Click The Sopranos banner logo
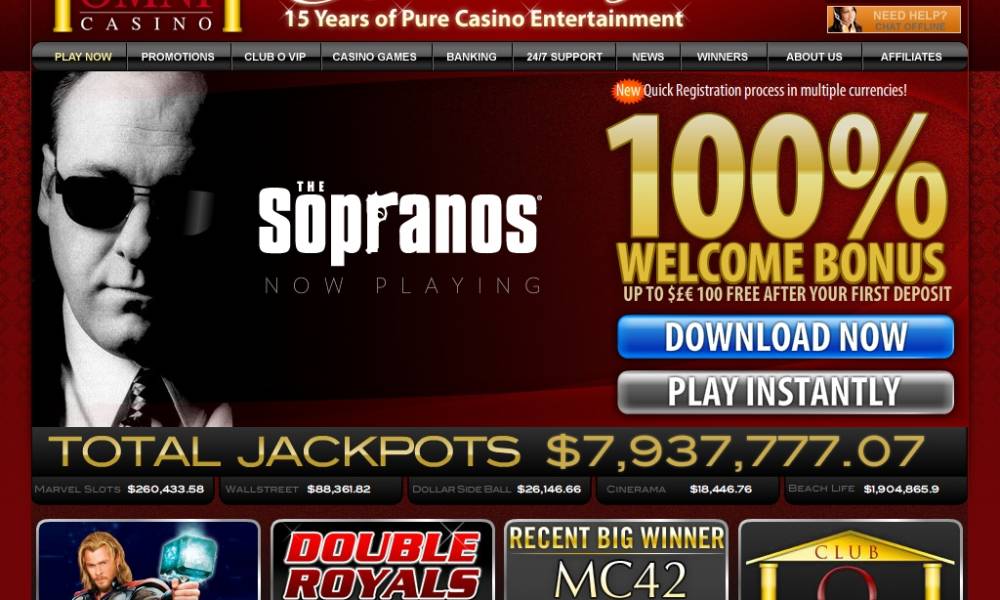 pyautogui.click(x=400, y=222)
